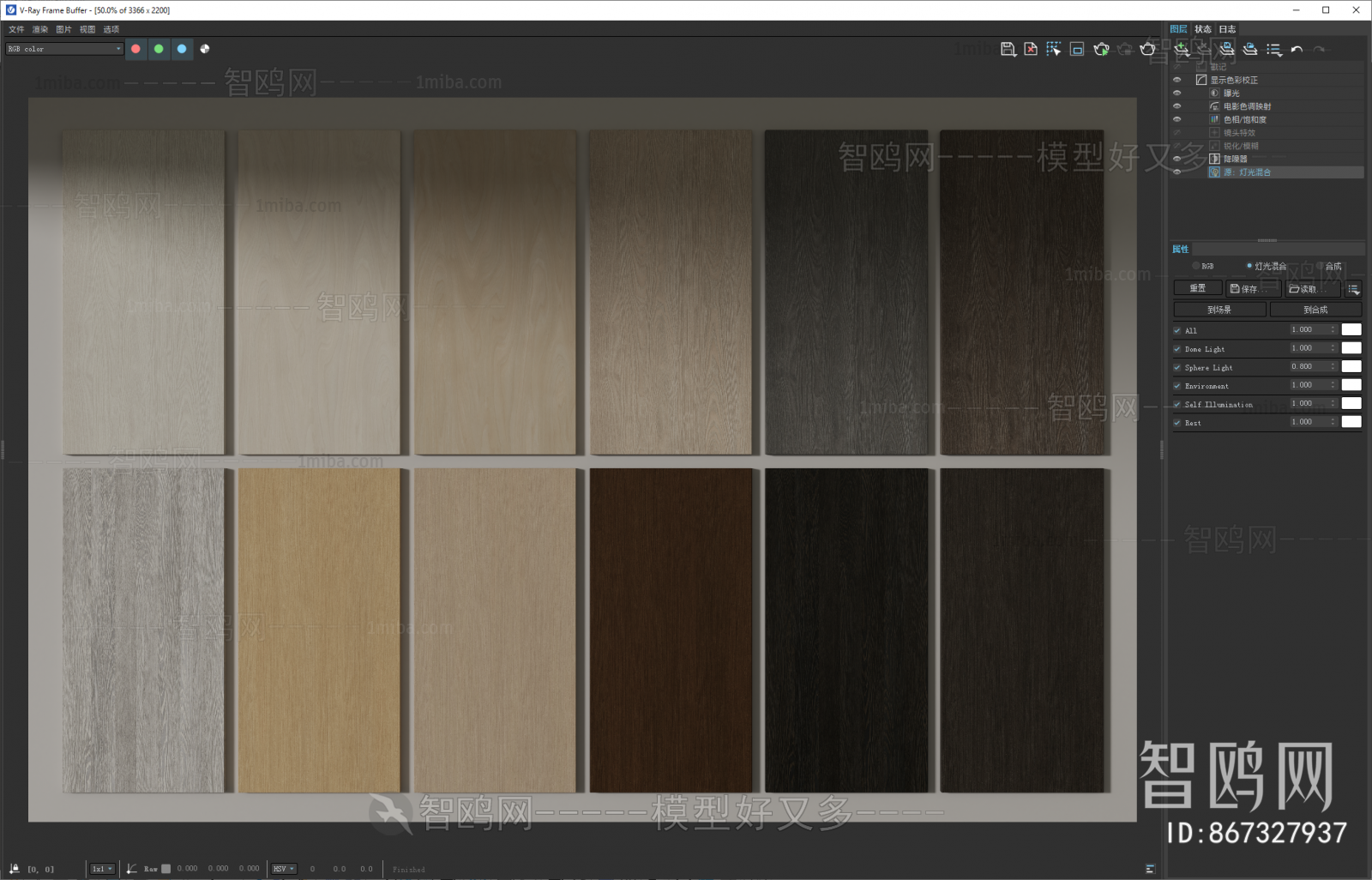Uncheck the Dome Light checkbox

pos(1177,349)
